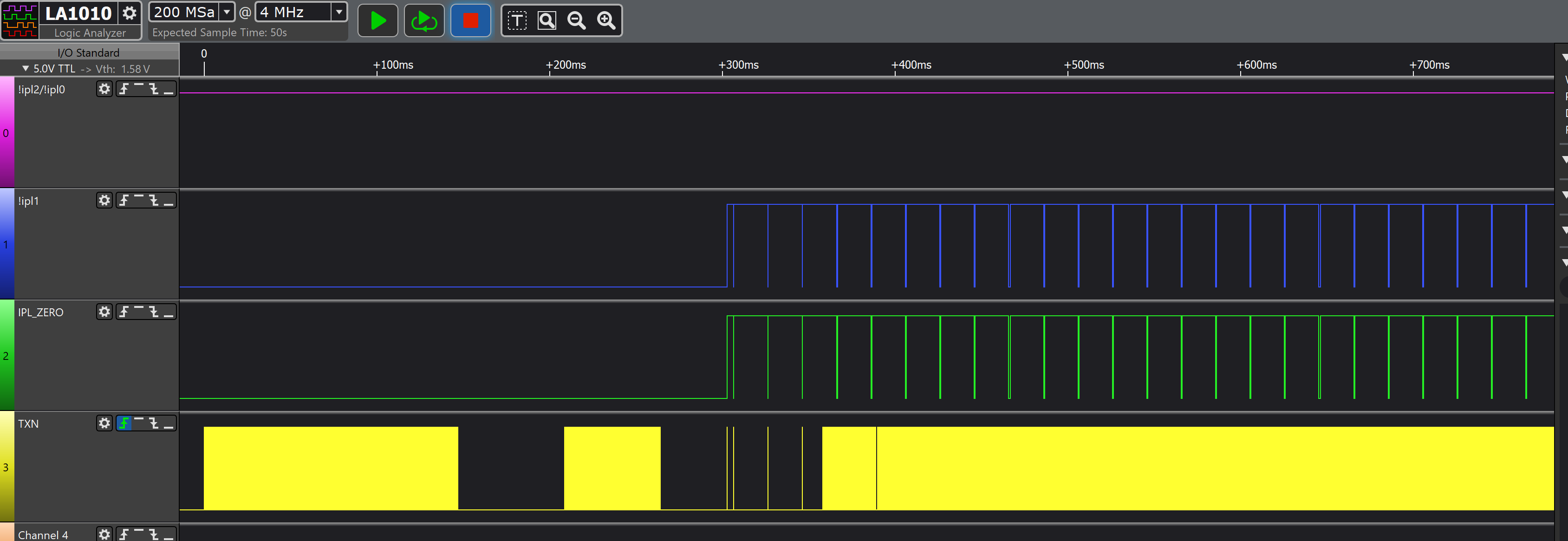The width and height of the screenshot is (1568, 541).
Task: Click magenta color bar of channel 0
Action: pyautogui.click(x=7, y=132)
